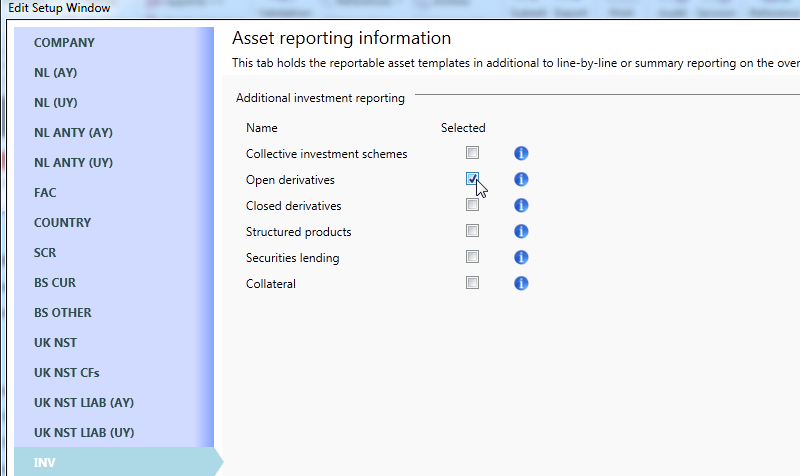Uncheck the Open derivatives checkbox
This screenshot has width=800, height=476.
(x=472, y=179)
